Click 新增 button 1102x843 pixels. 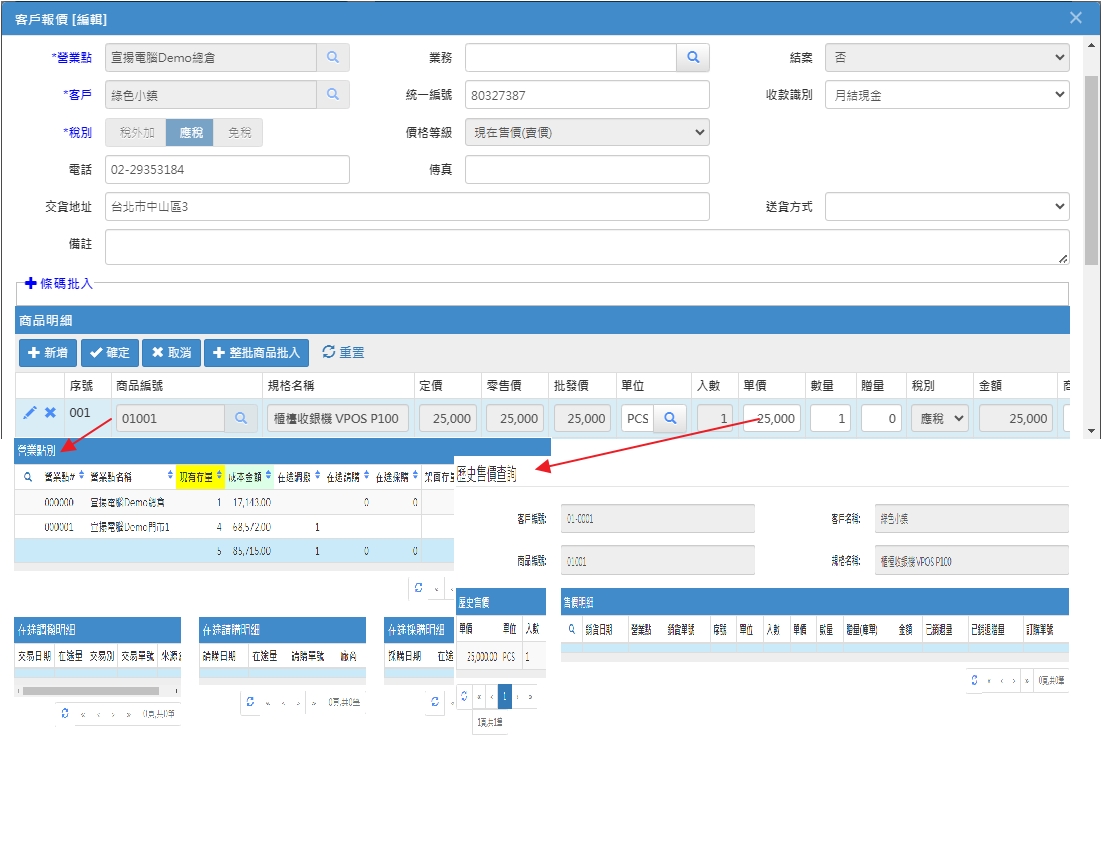[x=47, y=353]
